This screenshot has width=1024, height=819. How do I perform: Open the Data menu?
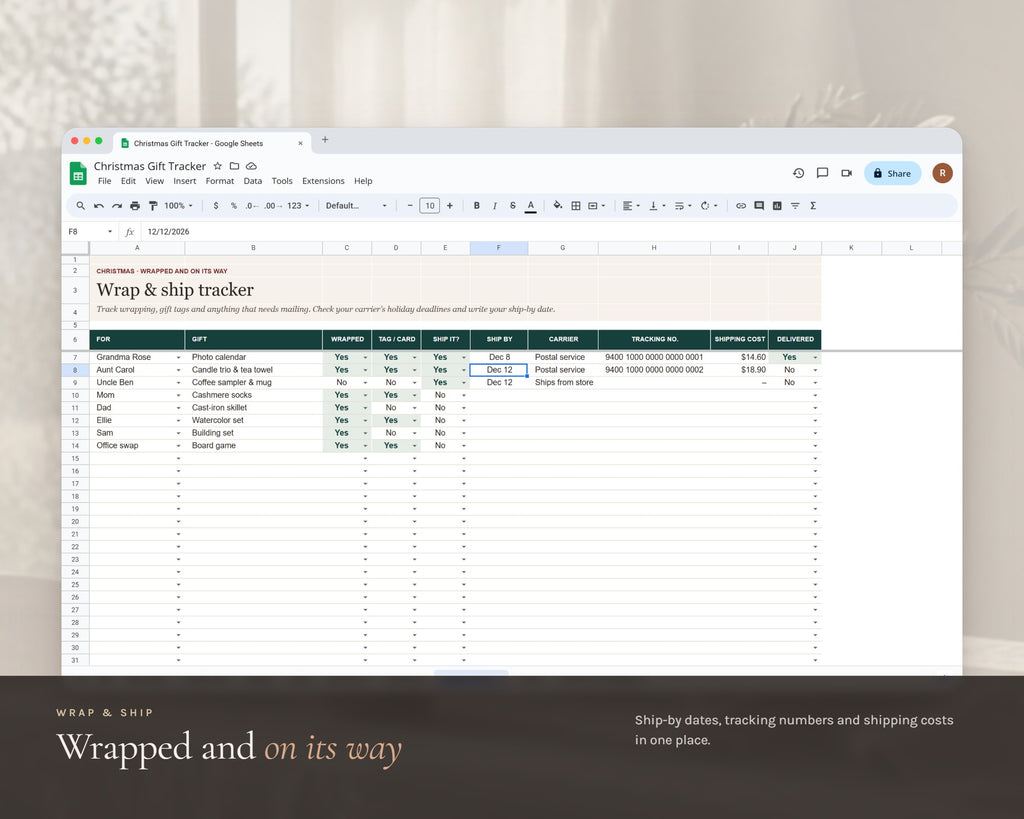tap(253, 181)
